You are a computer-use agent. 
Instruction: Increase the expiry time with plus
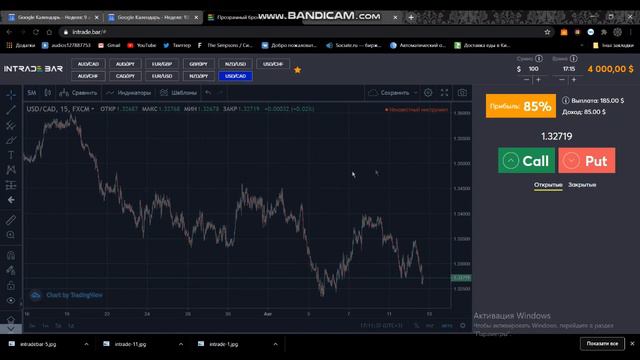click(x=574, y=80)
